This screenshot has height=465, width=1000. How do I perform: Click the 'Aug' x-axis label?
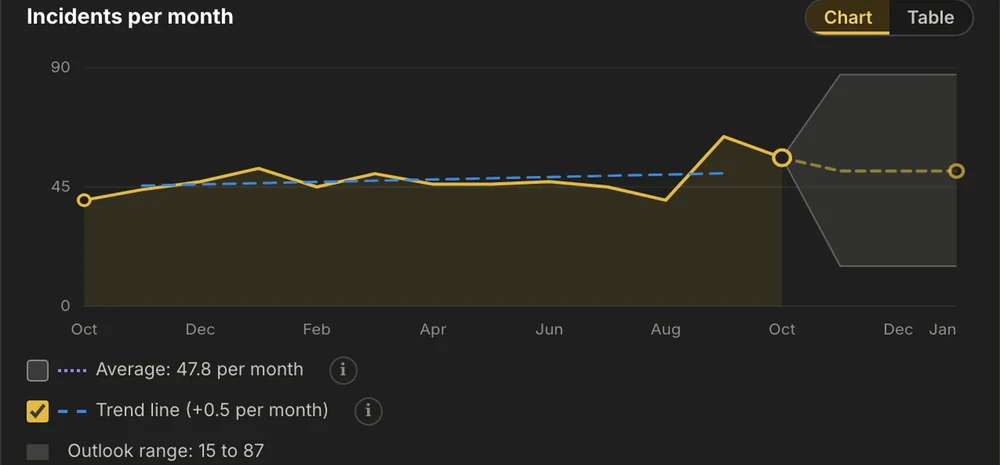coord(666,330)
